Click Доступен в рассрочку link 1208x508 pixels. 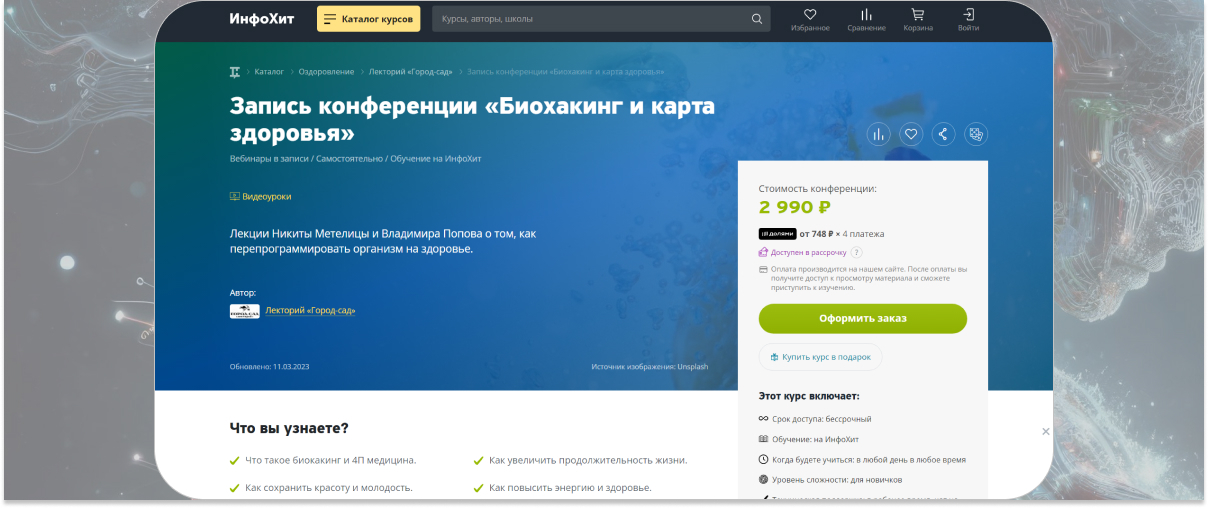point(808,253)
